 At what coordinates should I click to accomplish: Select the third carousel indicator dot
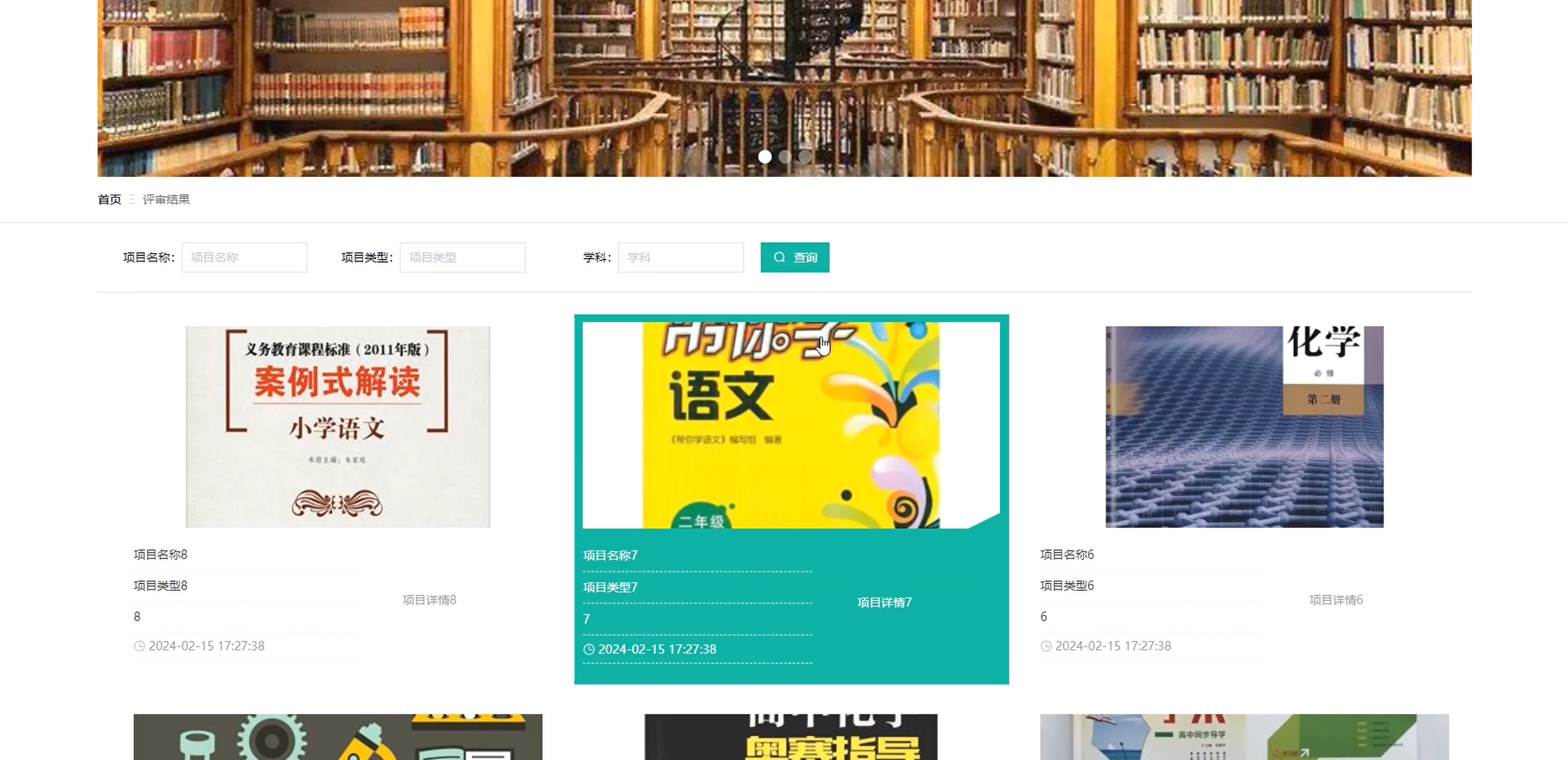click(805, 156)
